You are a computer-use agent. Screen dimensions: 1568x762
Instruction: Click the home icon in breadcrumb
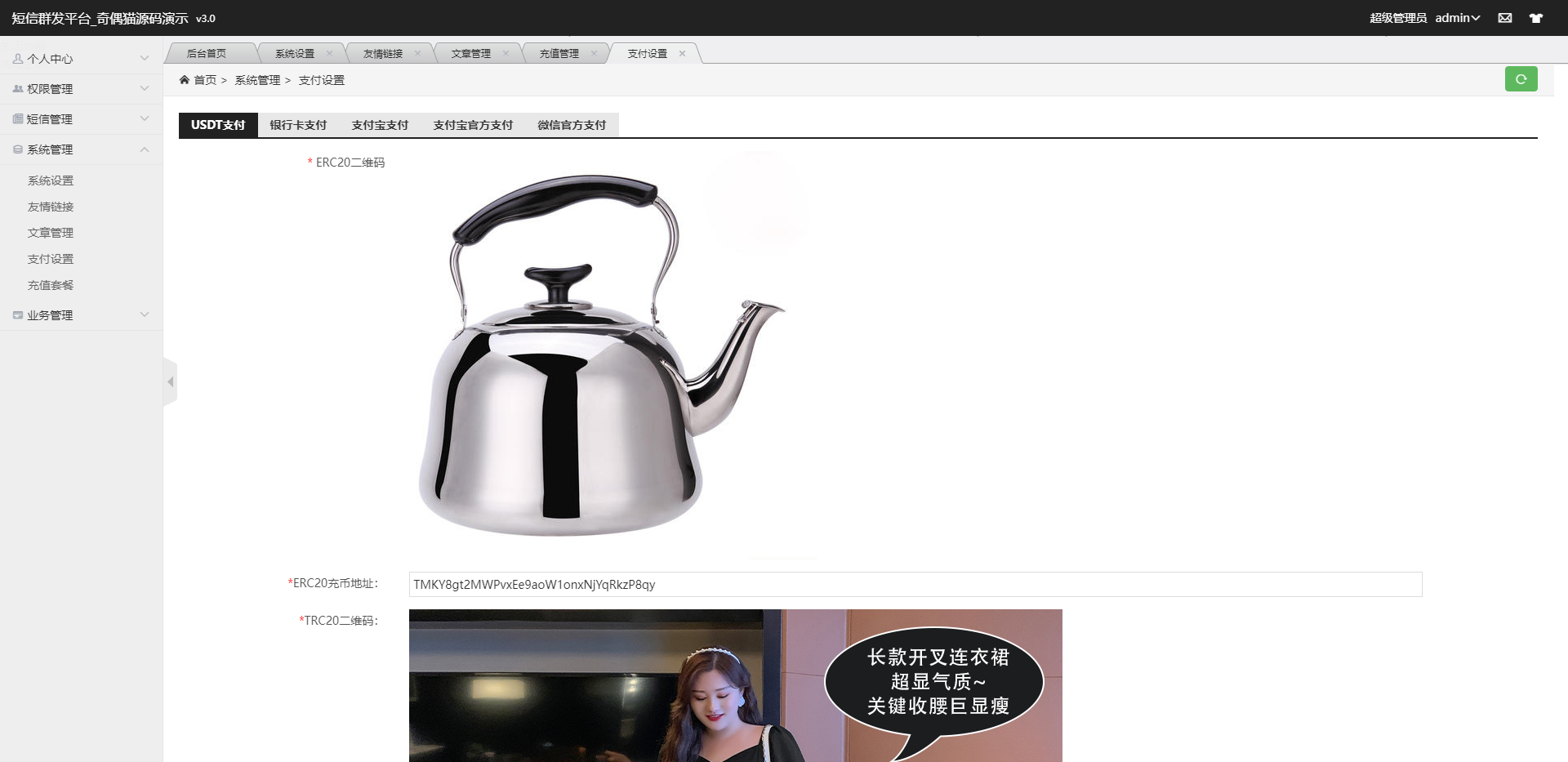point(185,80)
